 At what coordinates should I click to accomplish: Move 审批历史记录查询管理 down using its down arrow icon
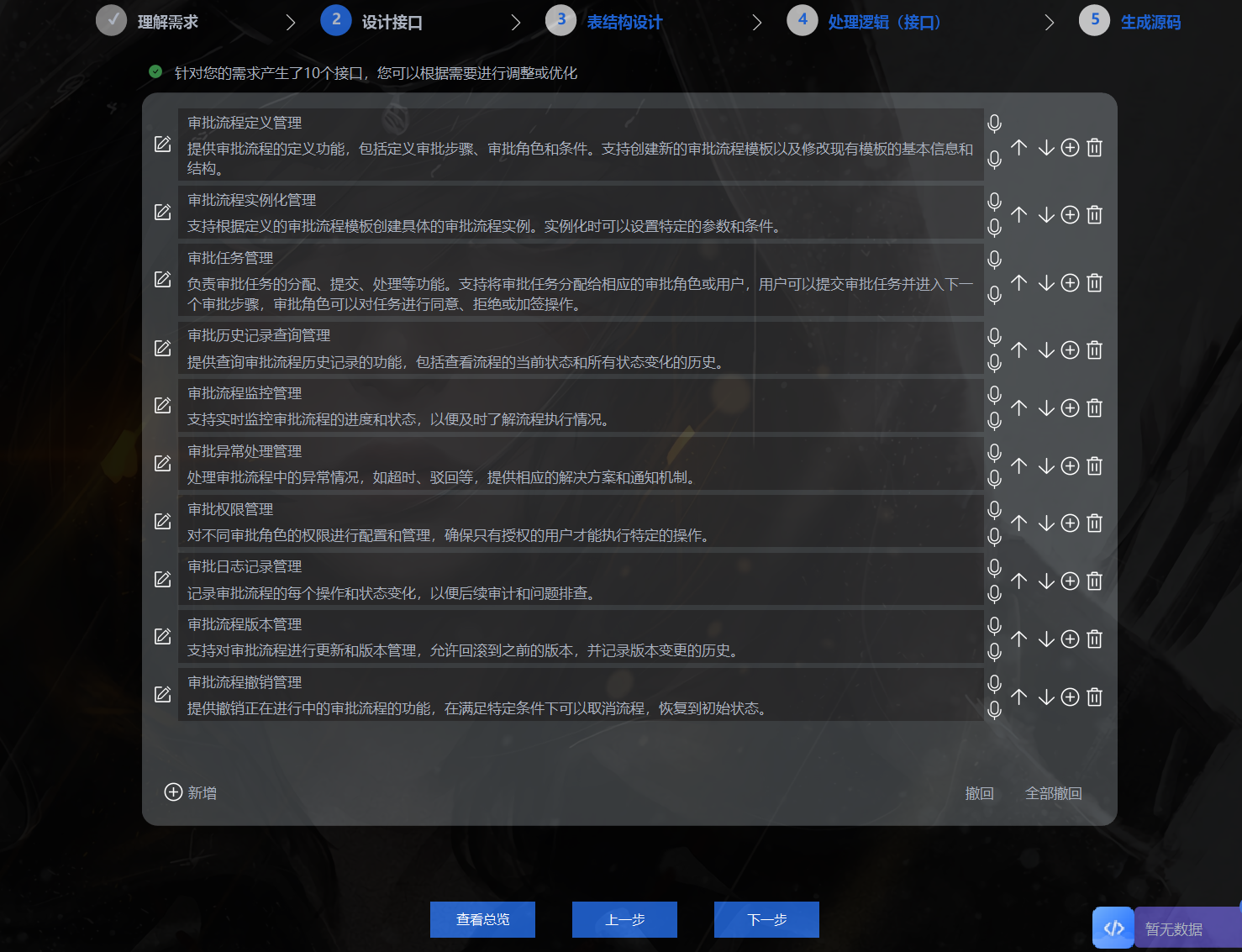(1045, 350)
